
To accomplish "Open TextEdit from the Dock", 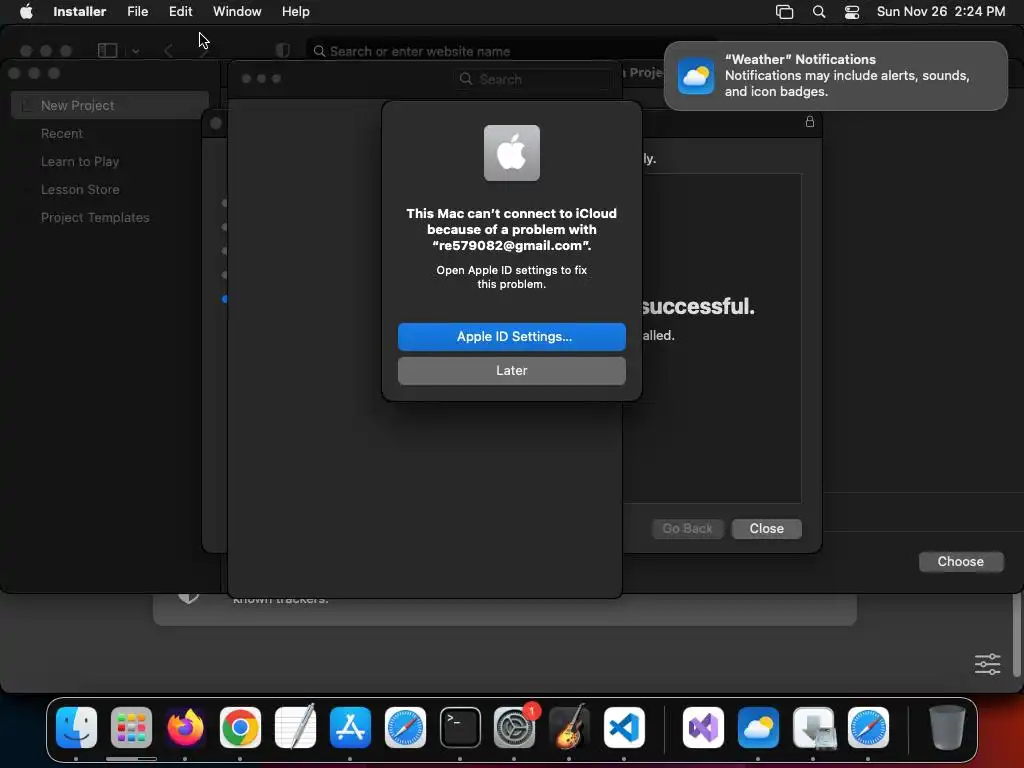I will tap(295, 727).
